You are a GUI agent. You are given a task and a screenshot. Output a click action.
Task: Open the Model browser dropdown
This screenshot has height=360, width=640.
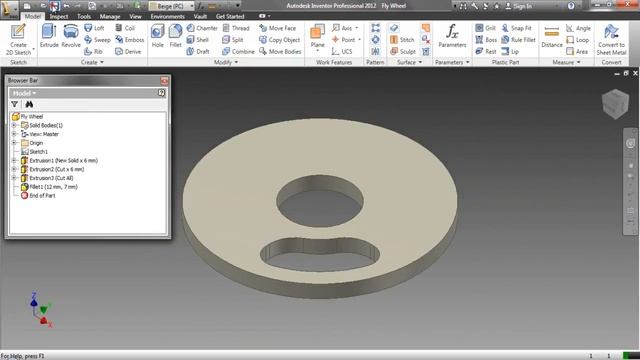tap(24, 93)
